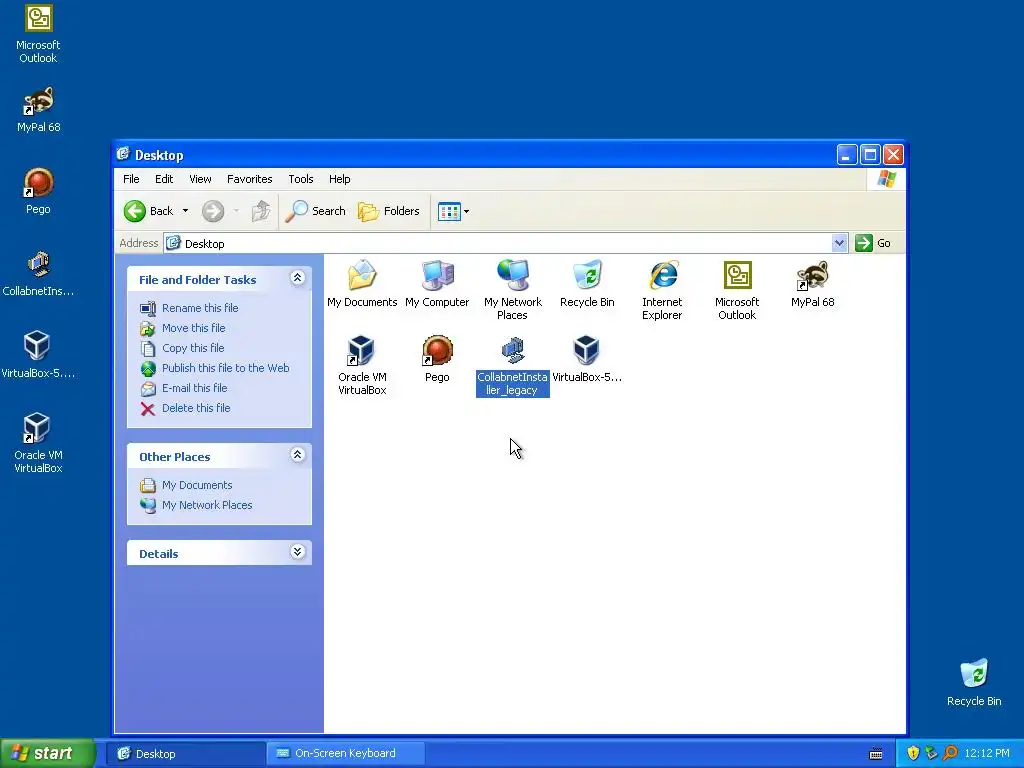Open the Search toolbar button

point(315,211)
